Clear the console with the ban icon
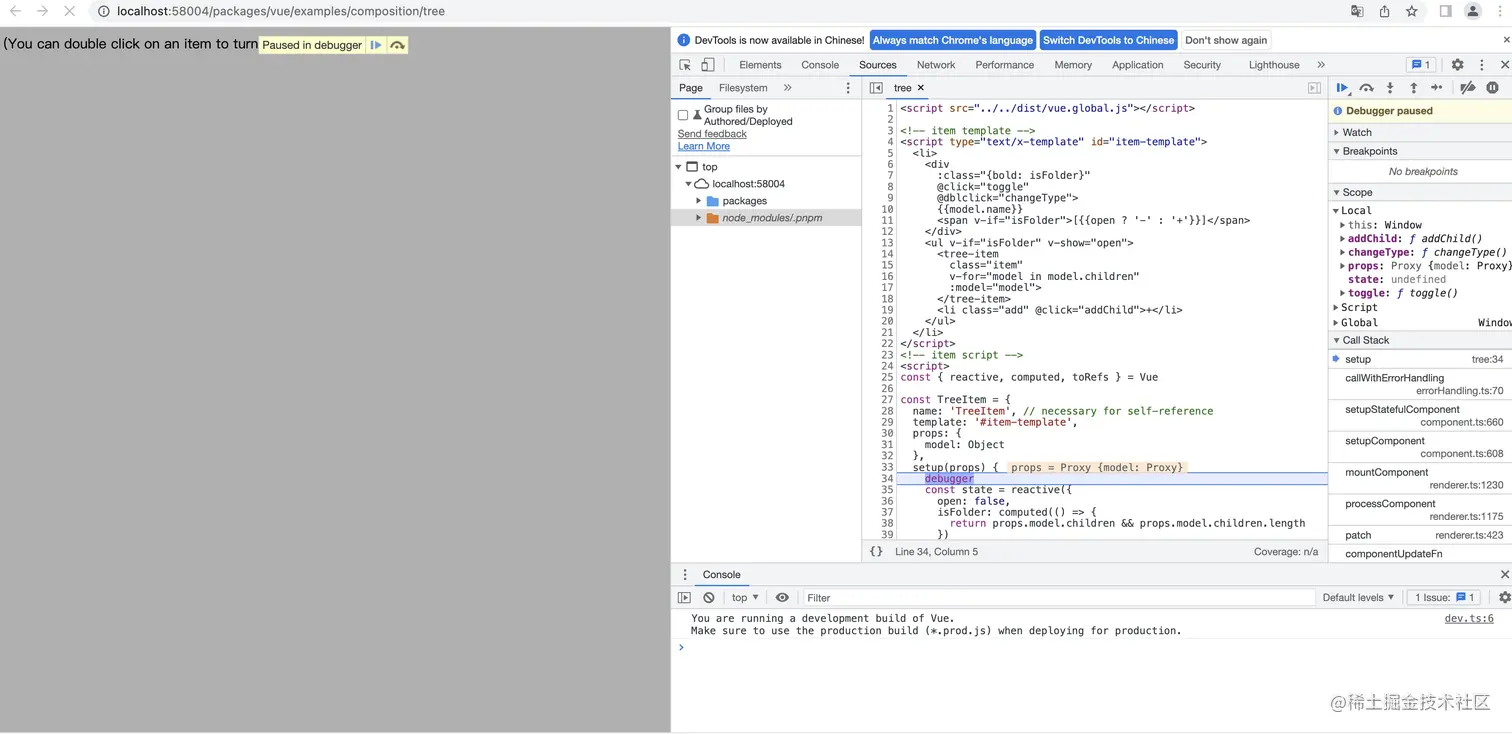The height and width of the screenshot is (734, 1512). tap(708, 598)
